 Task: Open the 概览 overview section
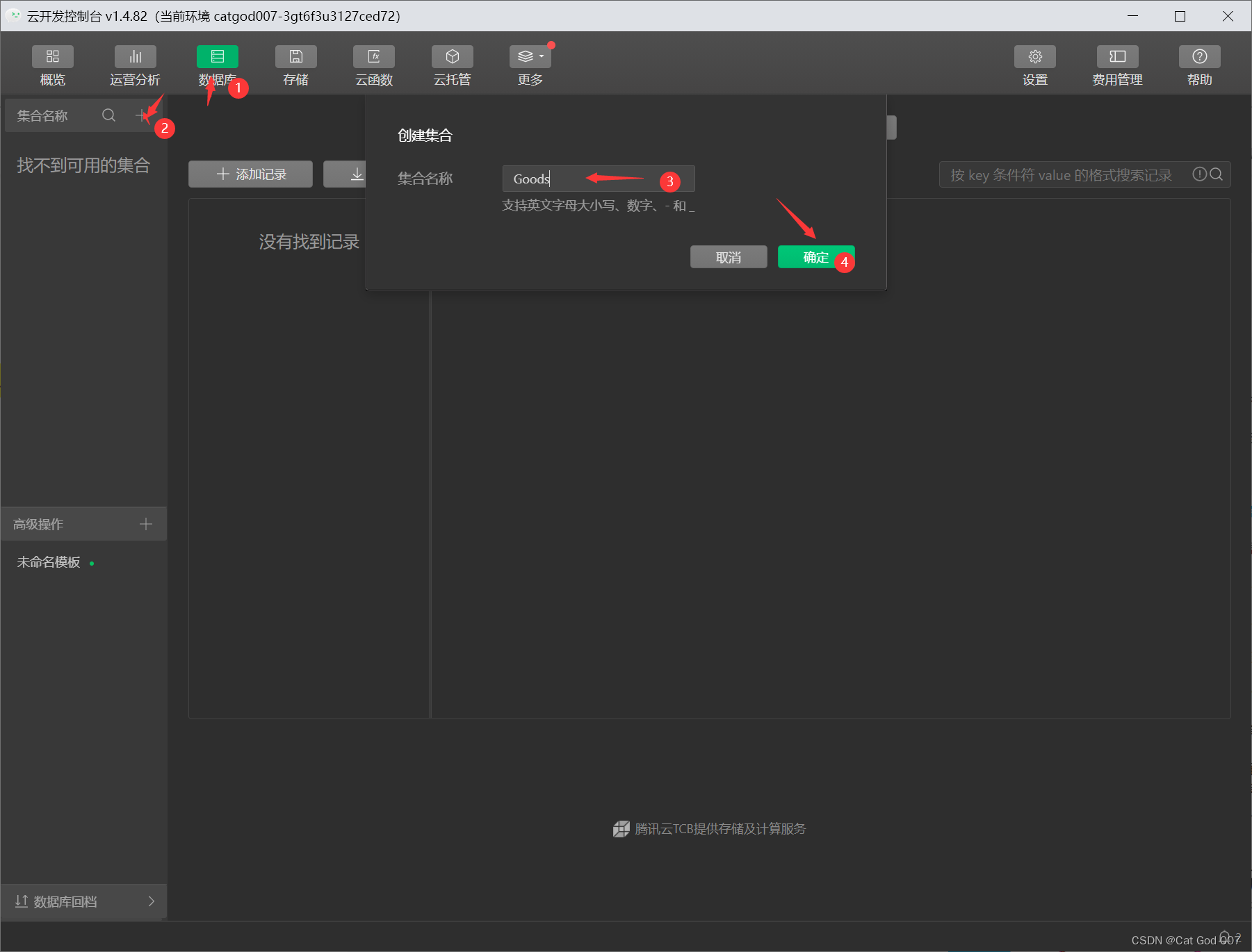53,66
